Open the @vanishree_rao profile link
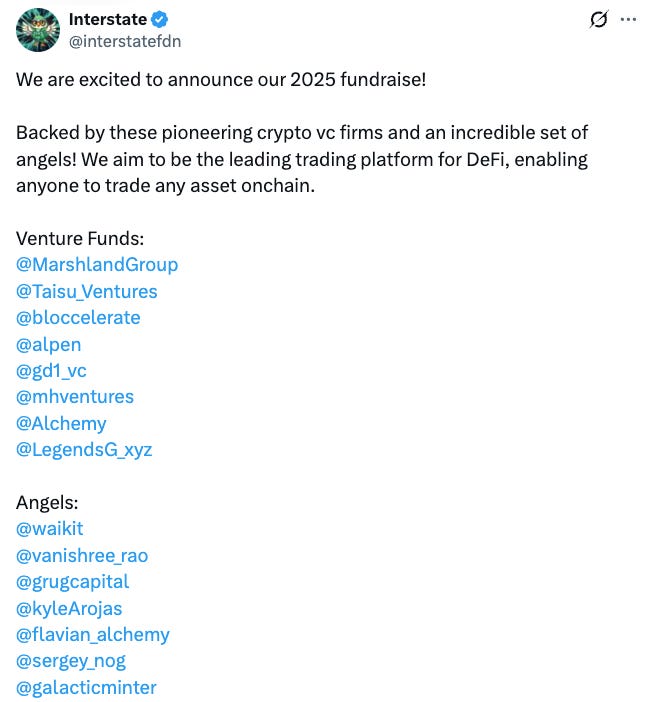This screenshot has height=702, width=655. (82, 556)
